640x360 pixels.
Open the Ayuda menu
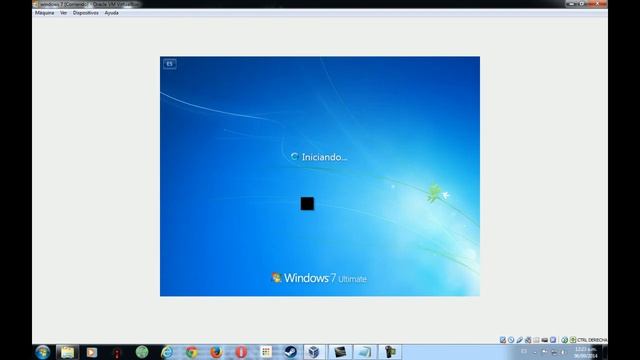[x=111, y=13]
